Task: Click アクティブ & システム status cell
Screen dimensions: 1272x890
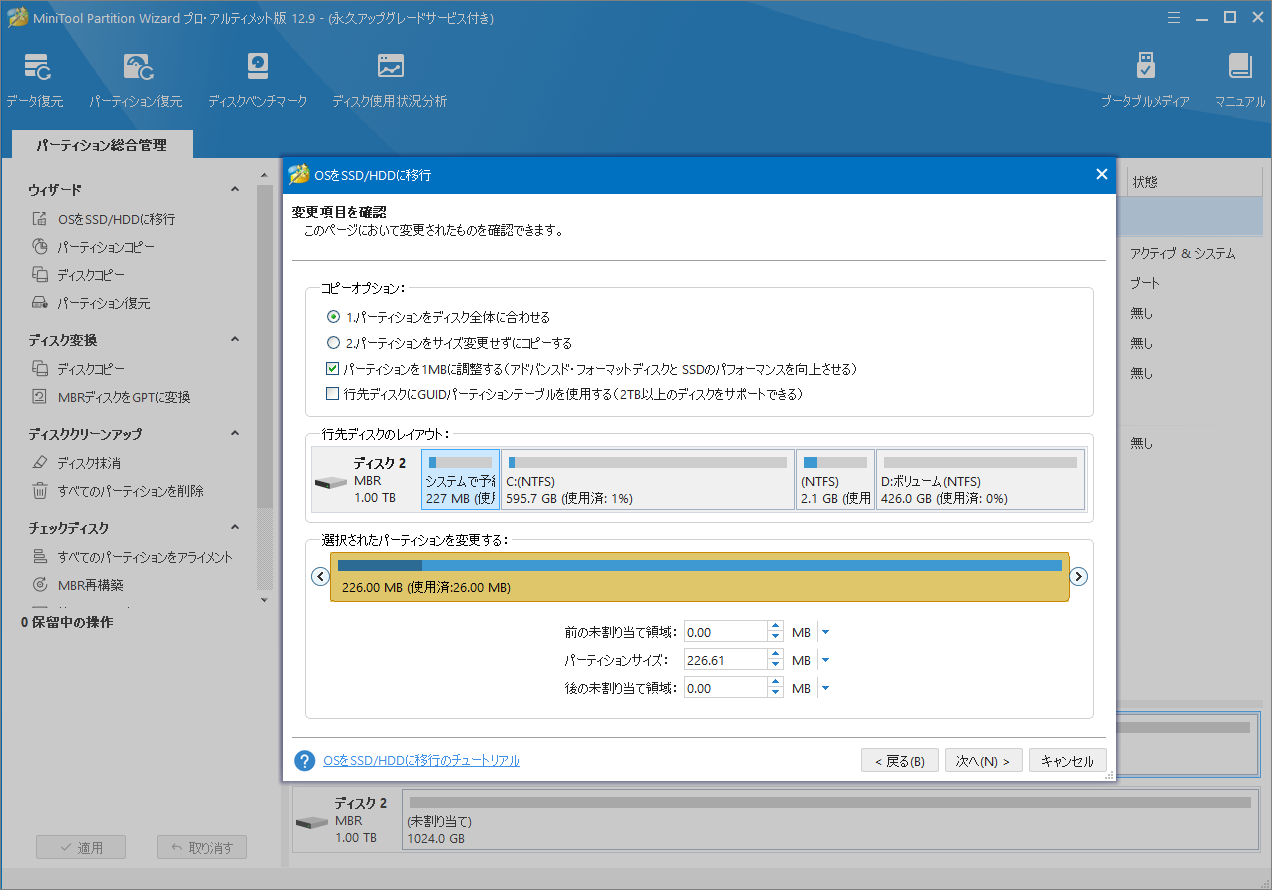Action: tap(1182, 253)
